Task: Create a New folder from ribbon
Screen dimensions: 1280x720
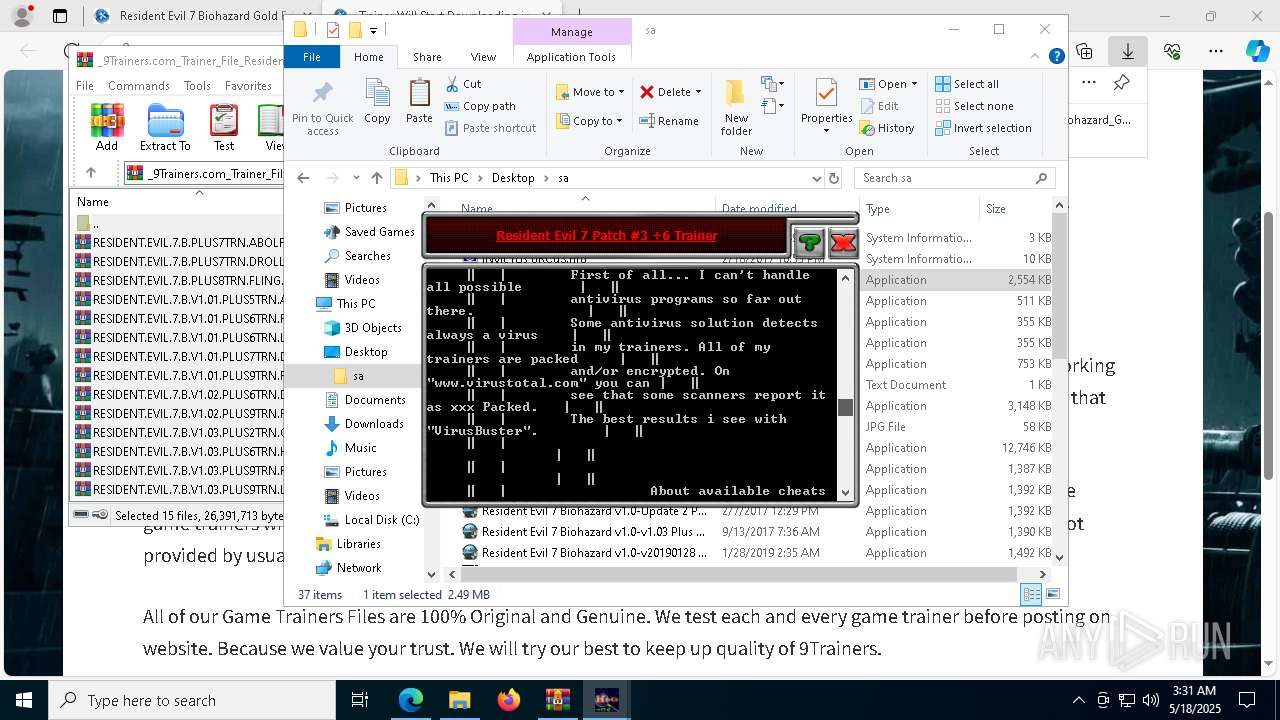Action: click(x=736, y=108)
